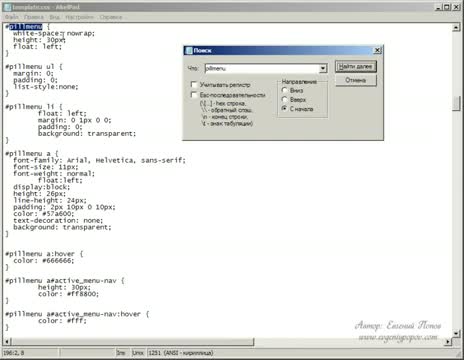Click the horizontal scrollbar's right arrow

448,341
